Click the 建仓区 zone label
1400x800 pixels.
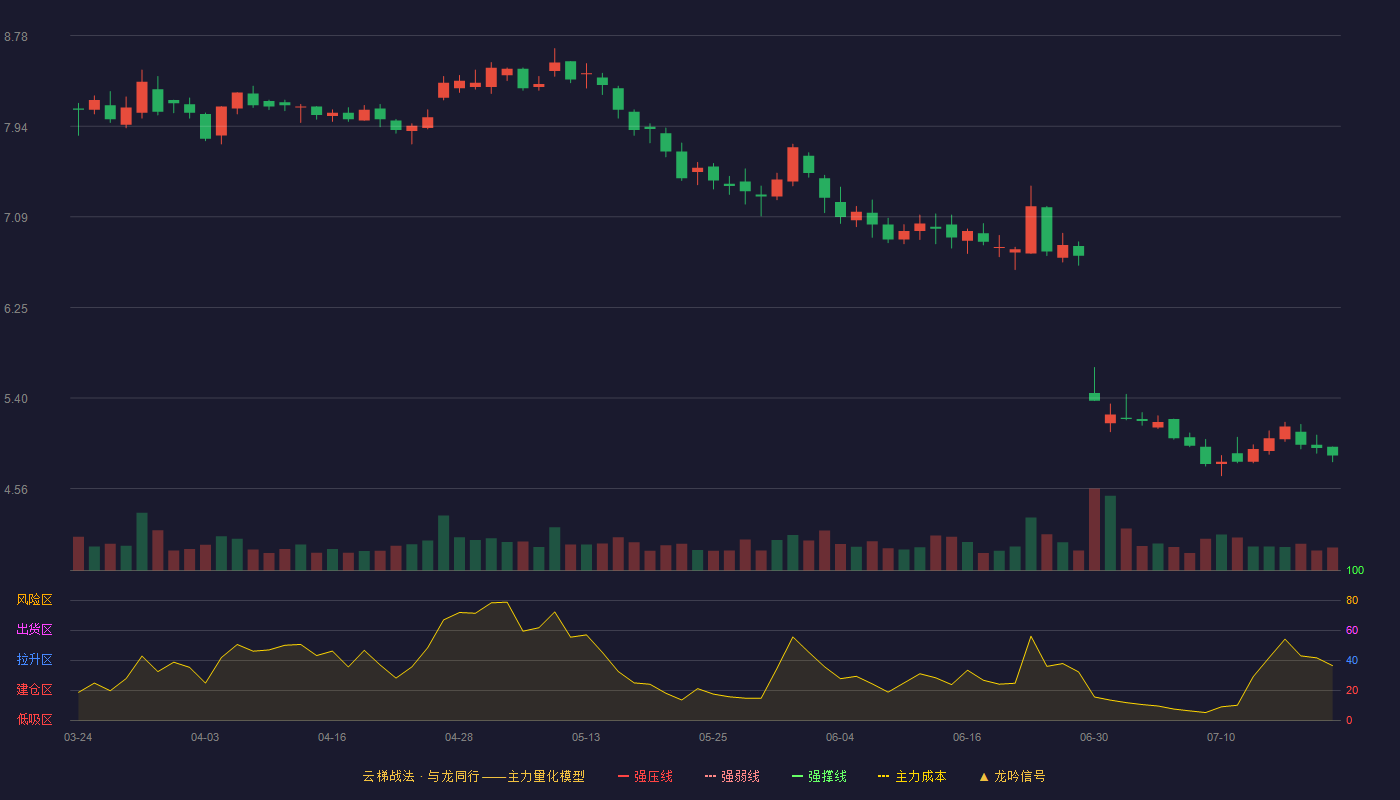point(35,690)
